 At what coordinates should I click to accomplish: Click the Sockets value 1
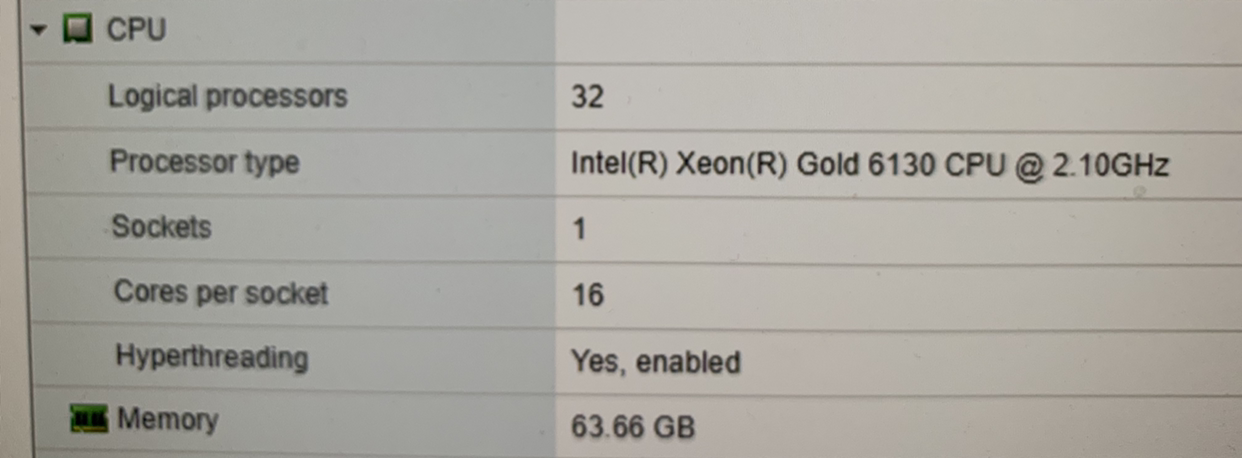[x=579, y=229]
